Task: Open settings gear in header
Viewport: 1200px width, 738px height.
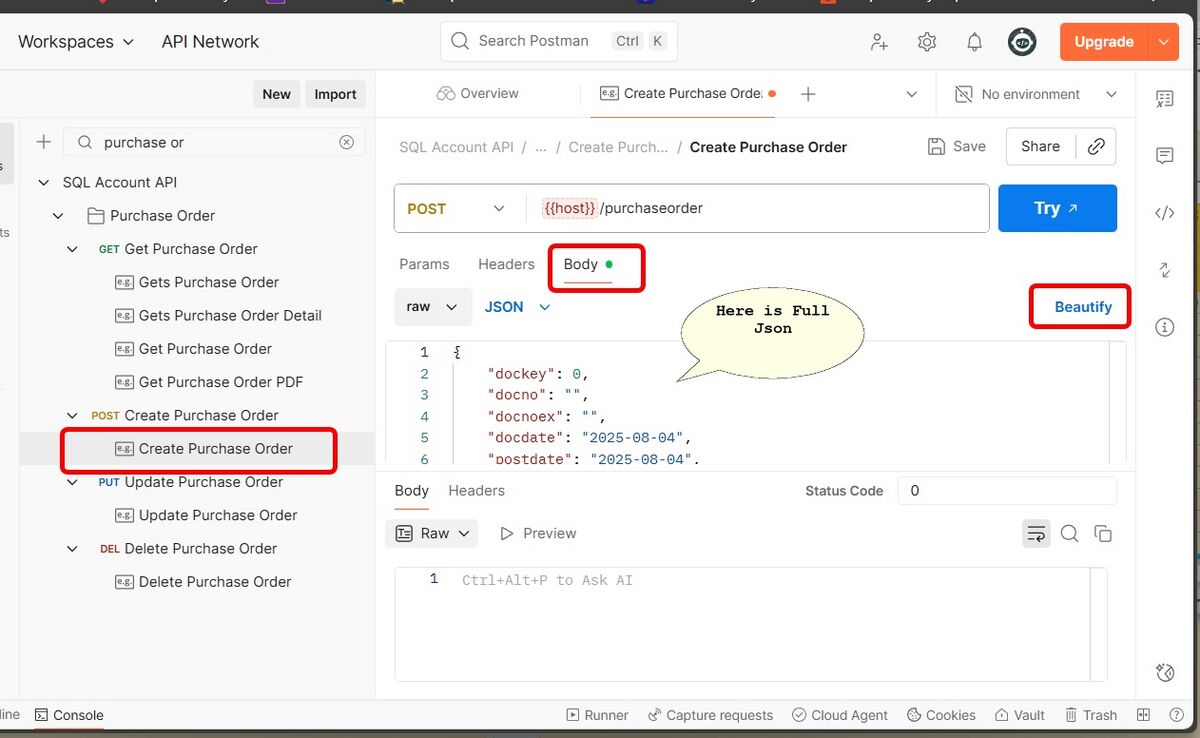Action: click(x=927, y=42)
